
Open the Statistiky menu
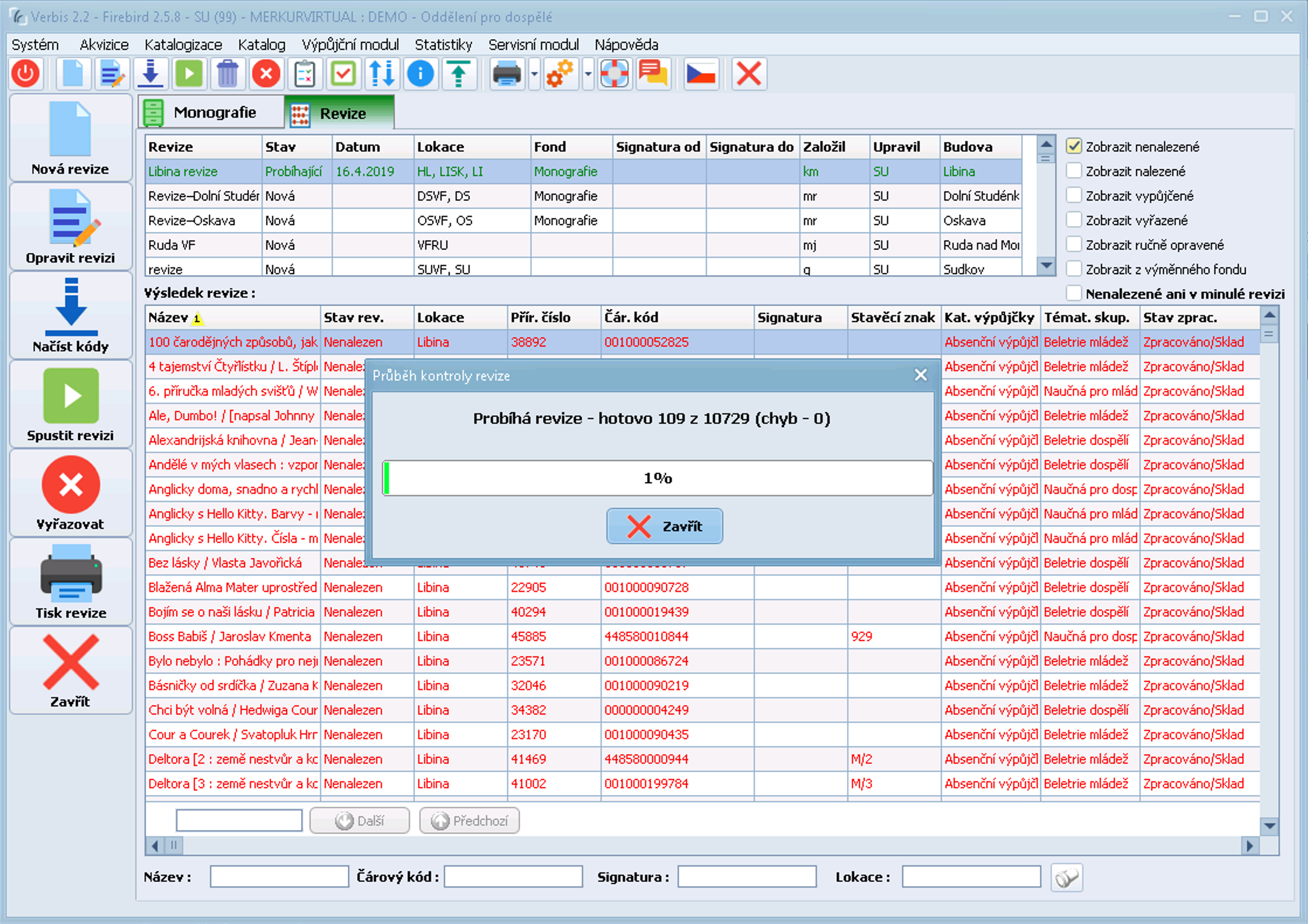443,45
